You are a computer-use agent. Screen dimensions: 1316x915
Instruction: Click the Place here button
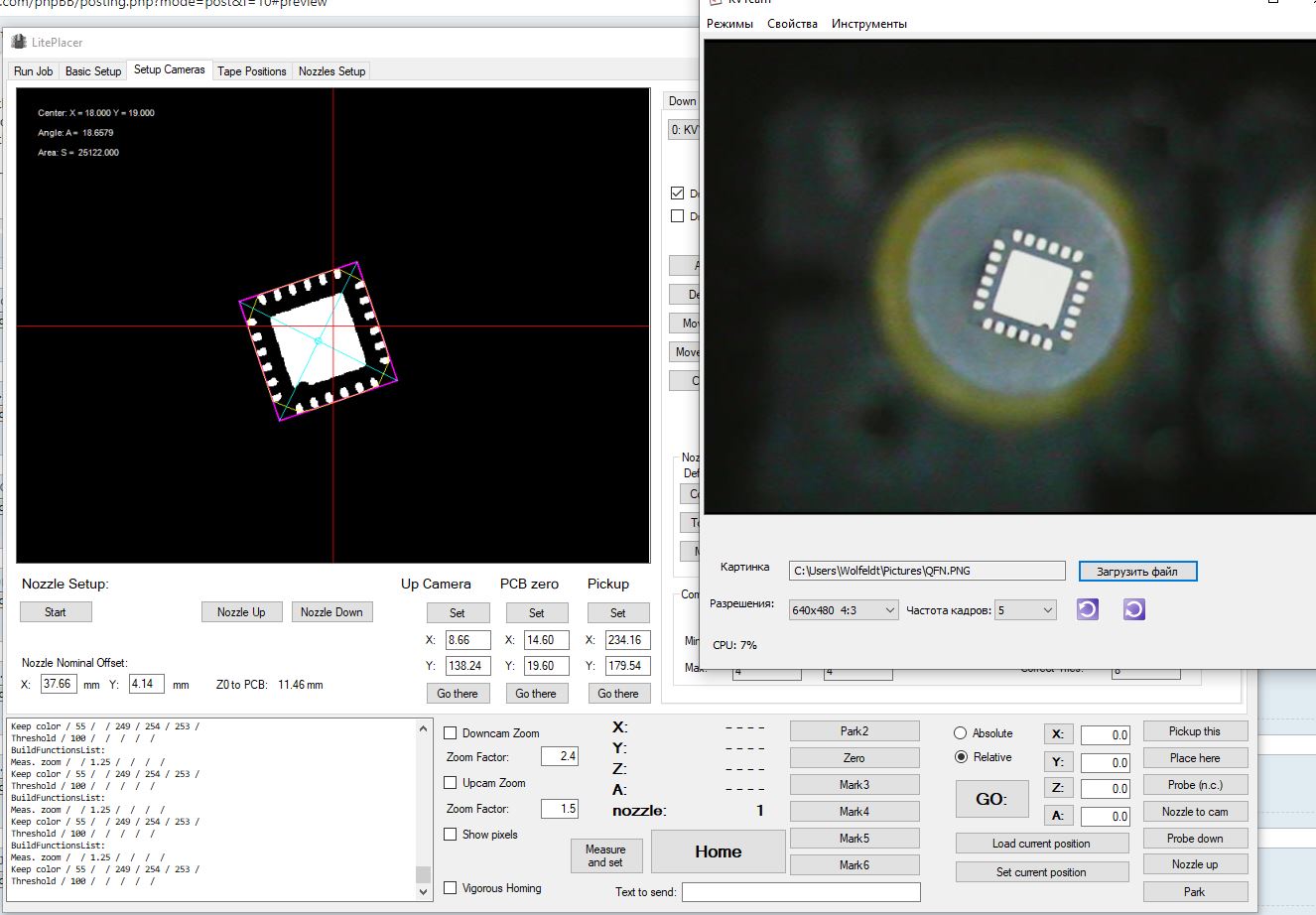1195,758
